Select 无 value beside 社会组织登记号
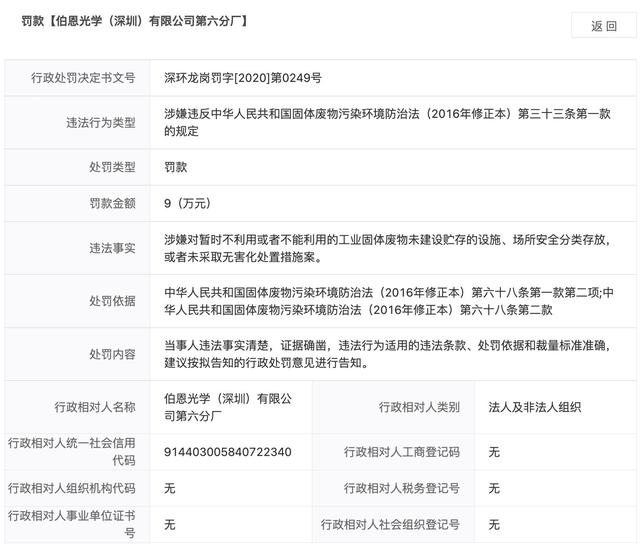640x544 pixels. [494, 524]
